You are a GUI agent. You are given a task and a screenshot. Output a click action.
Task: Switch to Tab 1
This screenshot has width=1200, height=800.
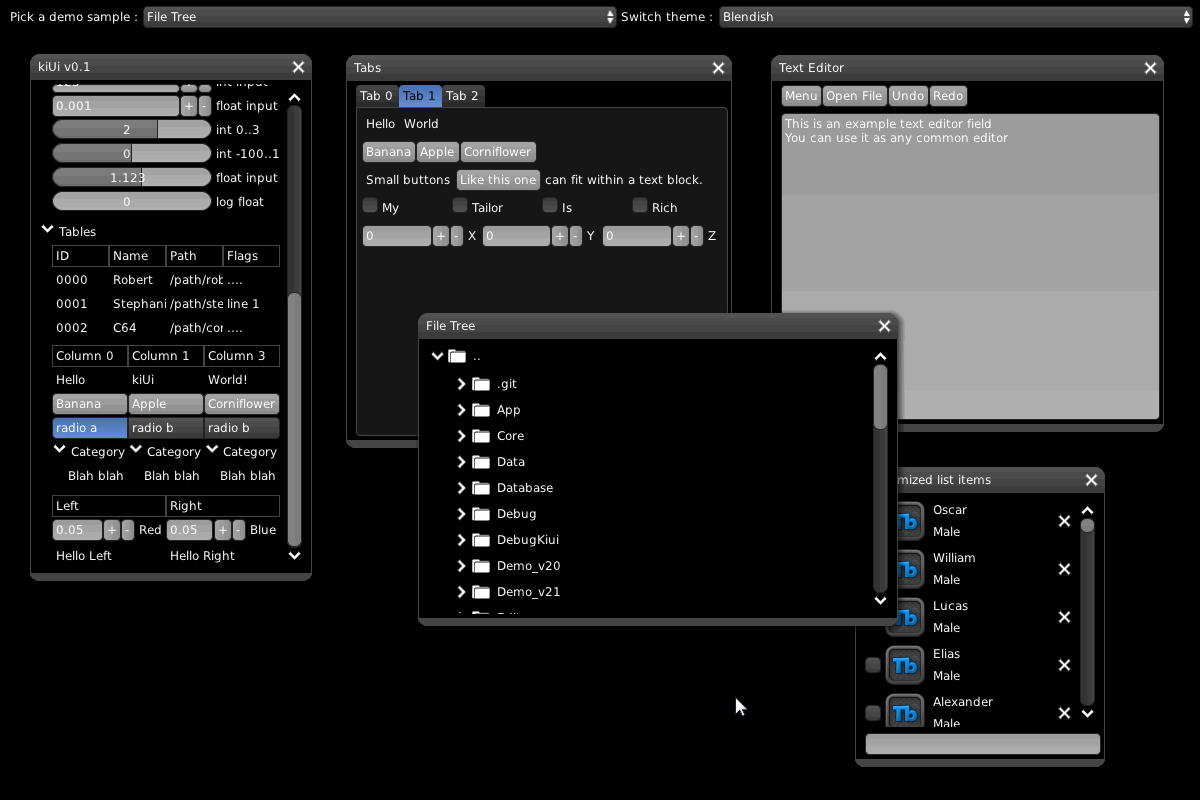[x=420, y=96]
